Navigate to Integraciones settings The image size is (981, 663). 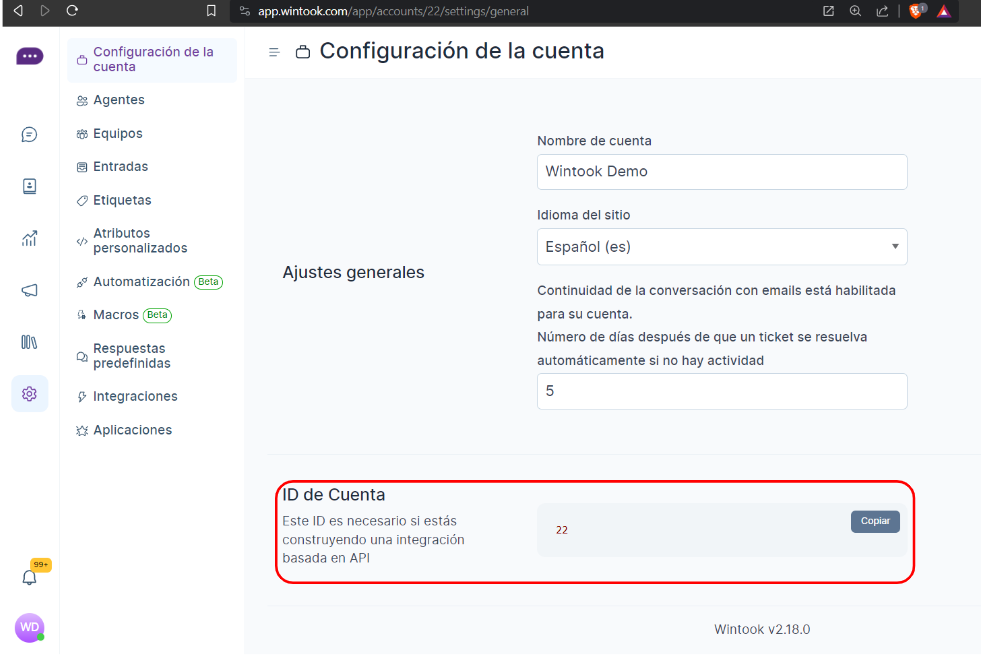tap(135, 397)
